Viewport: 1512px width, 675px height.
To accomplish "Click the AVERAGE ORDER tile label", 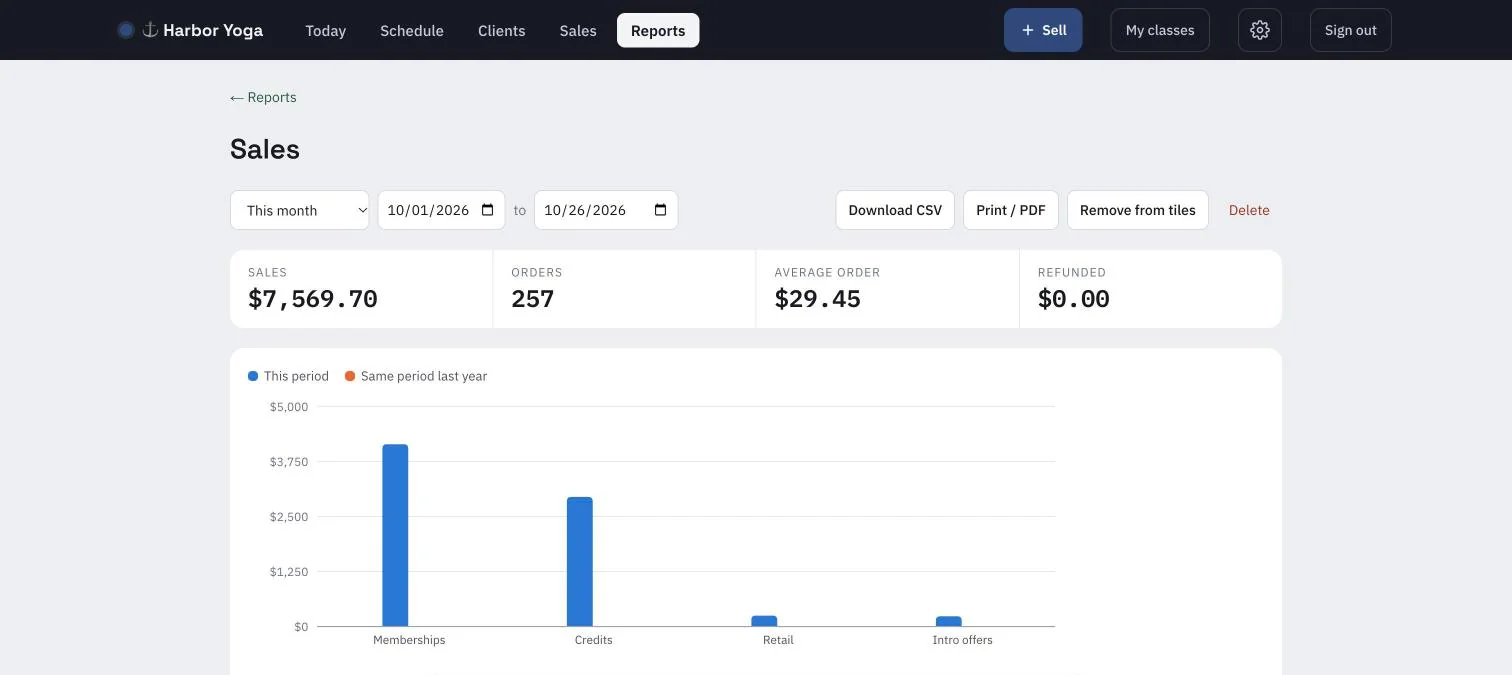I will pos(828,272).
